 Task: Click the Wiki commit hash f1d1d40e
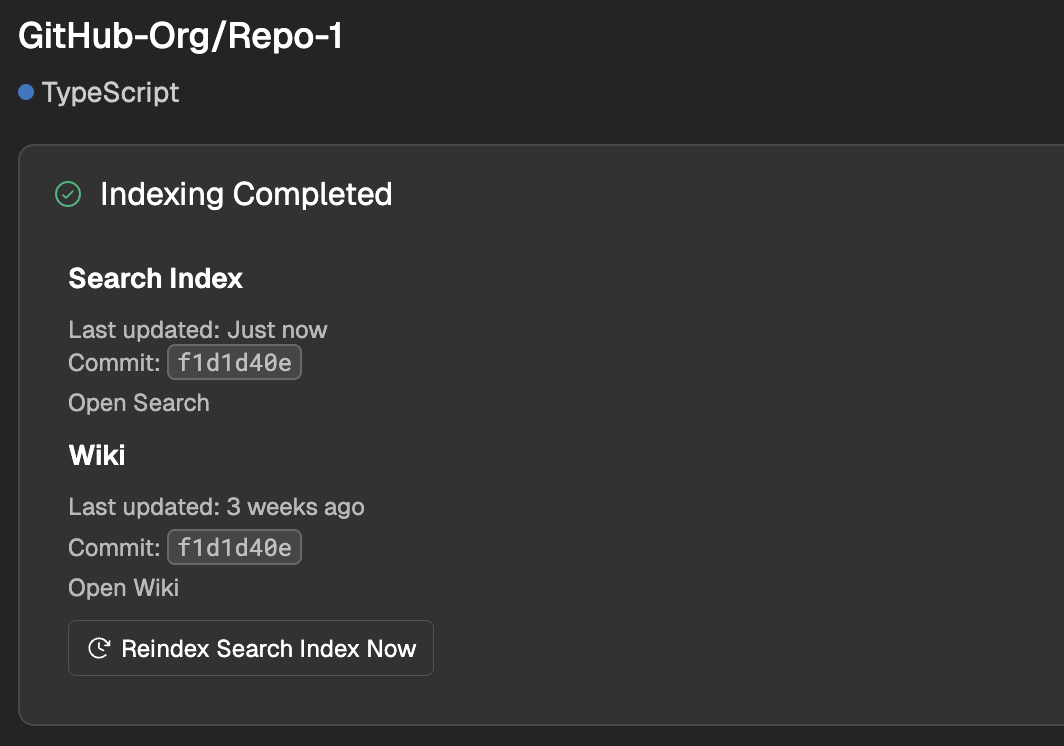[234, 547]
